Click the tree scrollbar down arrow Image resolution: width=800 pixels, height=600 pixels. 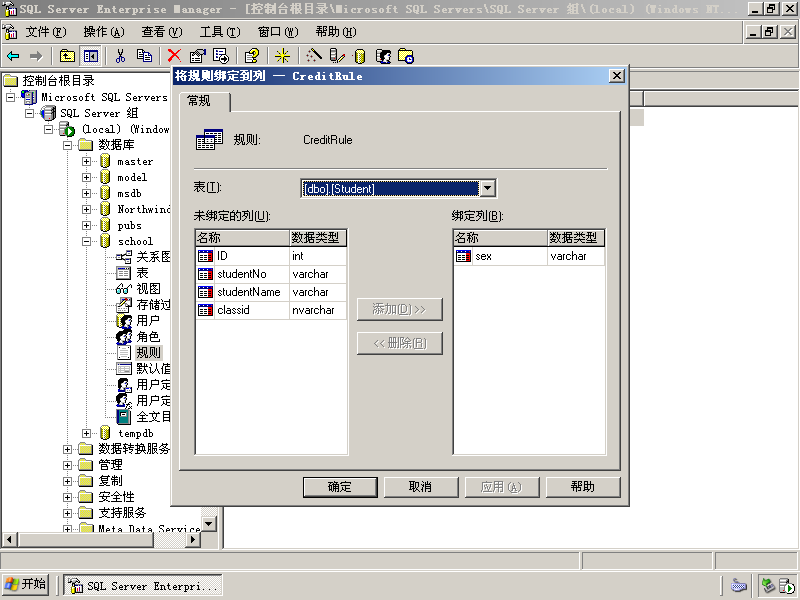209,523
